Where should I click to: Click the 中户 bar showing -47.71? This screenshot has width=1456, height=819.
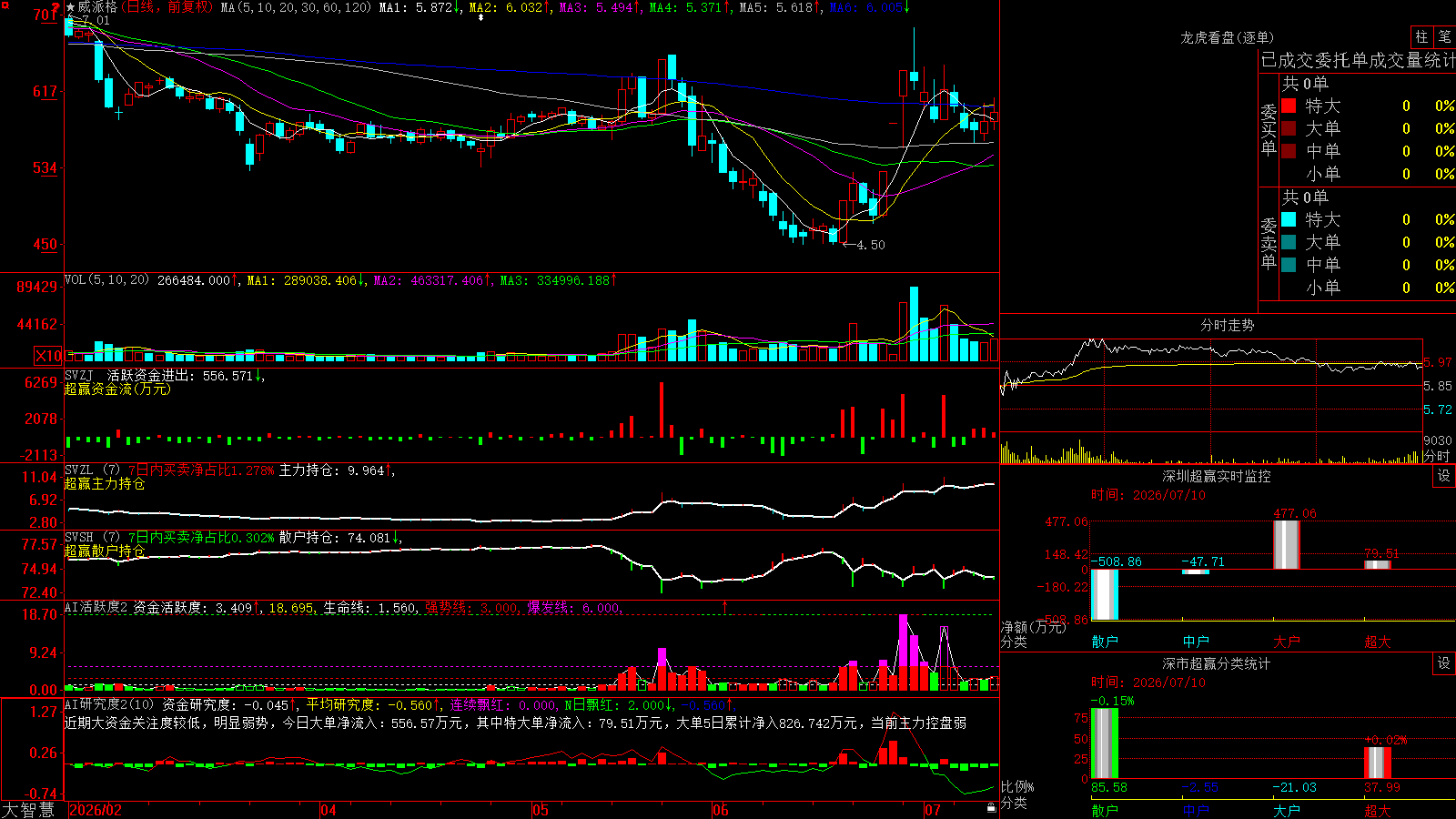point(1196,571)
